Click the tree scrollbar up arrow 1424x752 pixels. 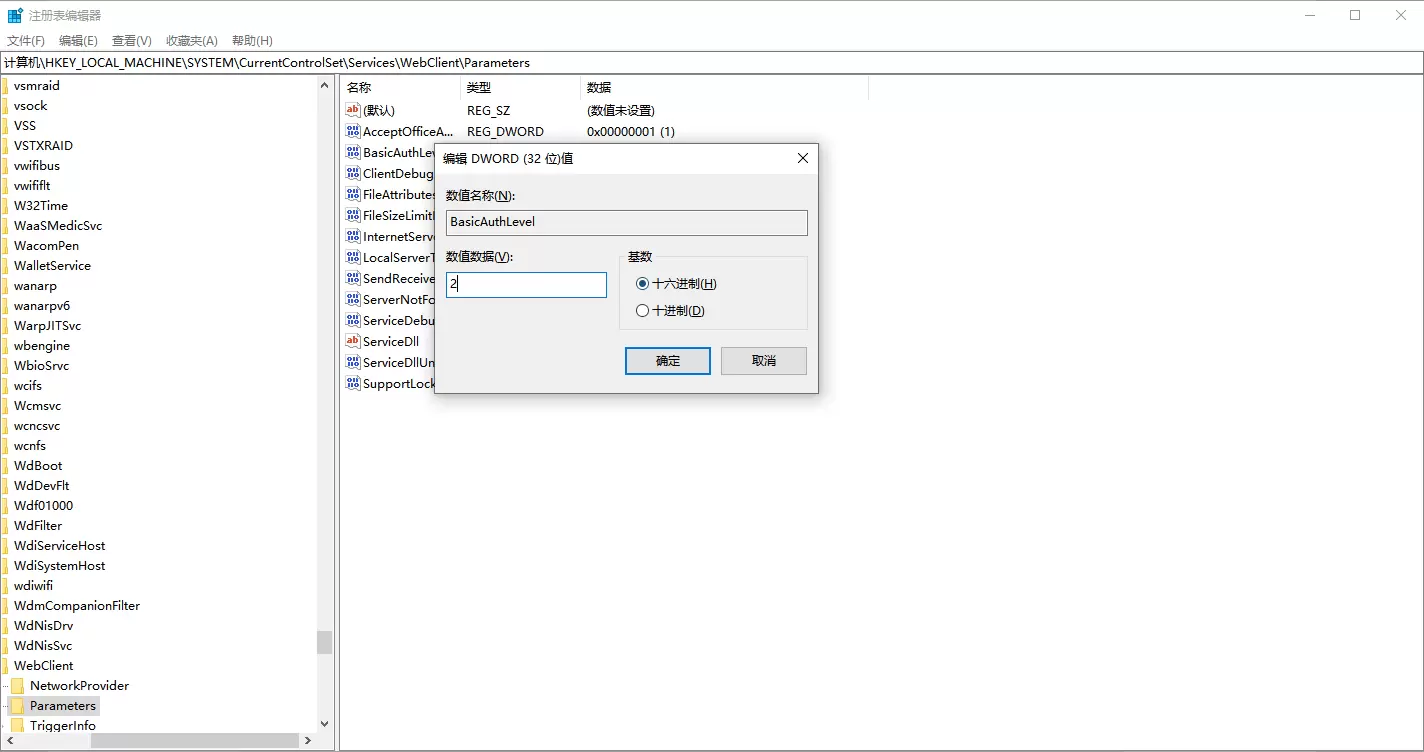click(x=324, y=86)
